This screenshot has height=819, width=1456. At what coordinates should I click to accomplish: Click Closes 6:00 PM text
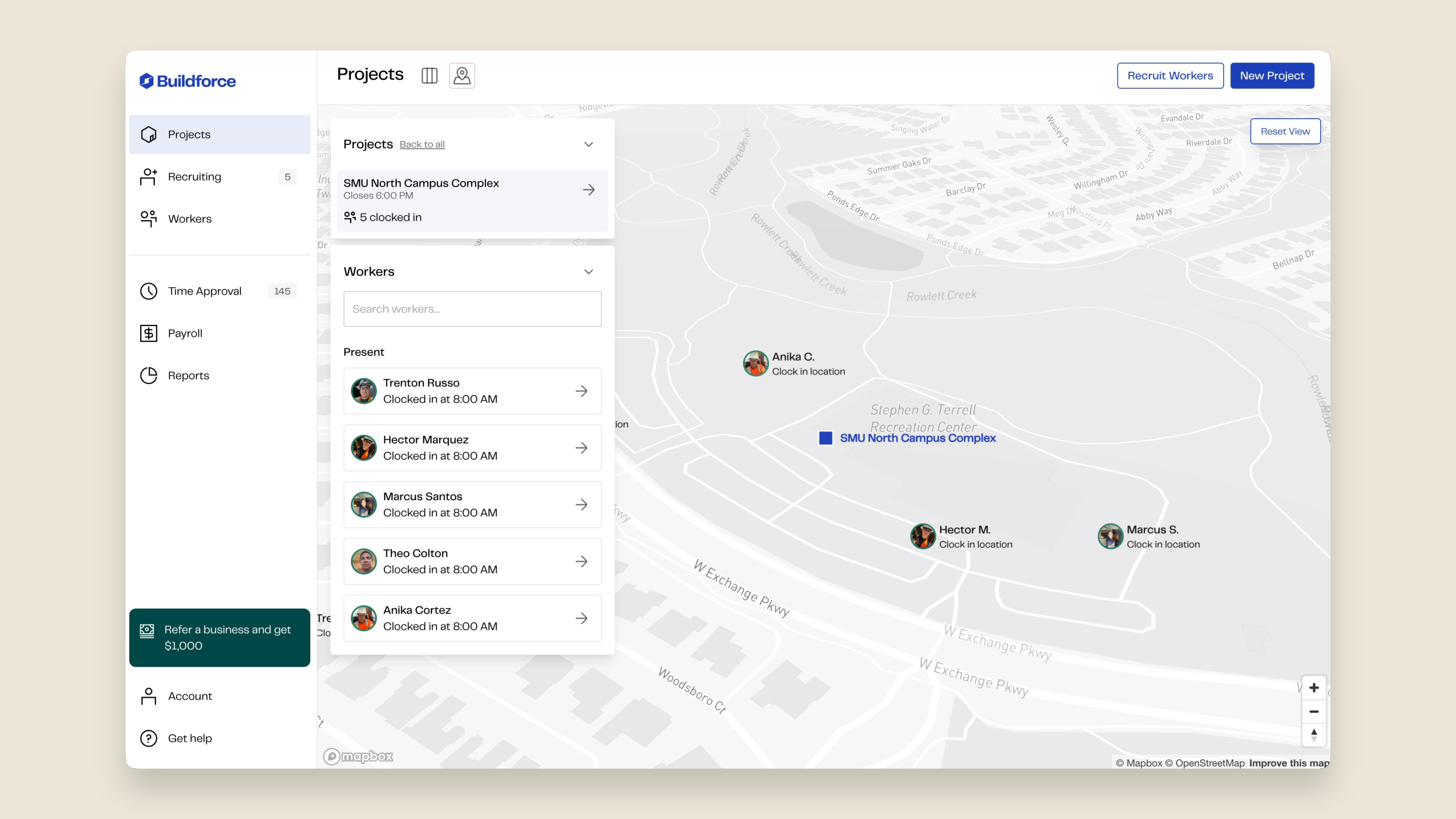pyautogui.click(x=378, y=196)
